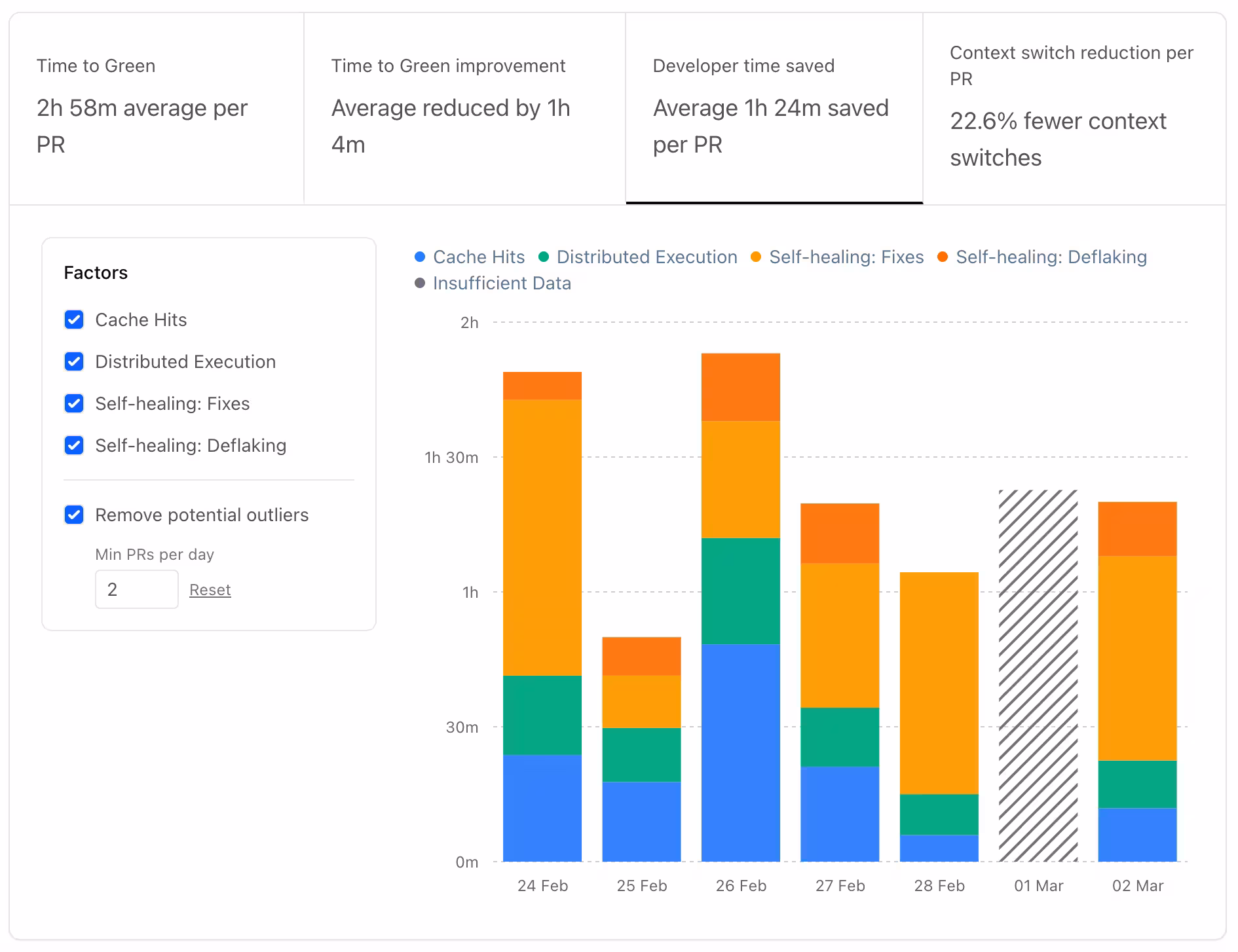
Task: Click the blue Cache Hits legend dot
Action: pos(419,257)
